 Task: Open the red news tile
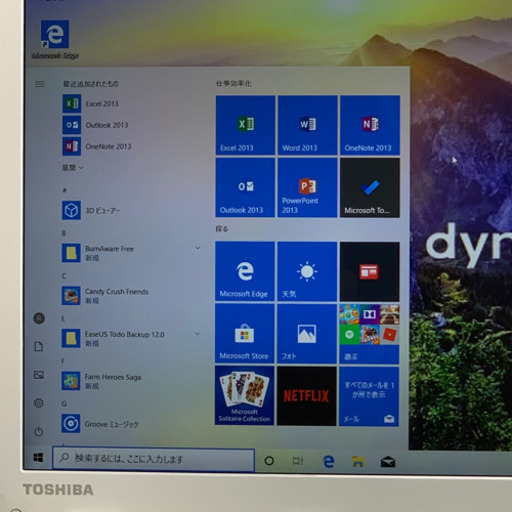(x=369, y=272)
